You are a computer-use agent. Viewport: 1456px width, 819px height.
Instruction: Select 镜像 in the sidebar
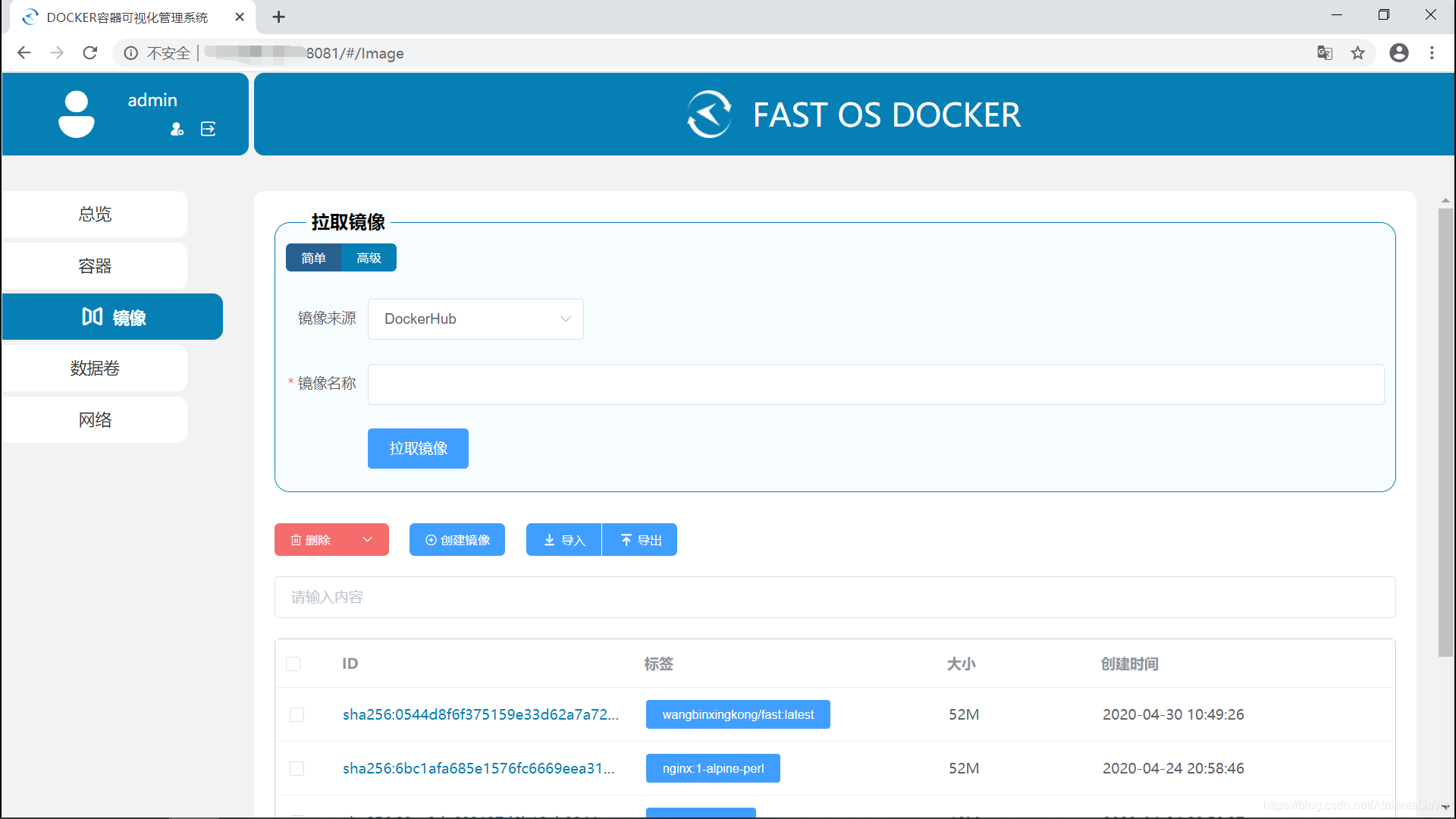pos(112,317)
